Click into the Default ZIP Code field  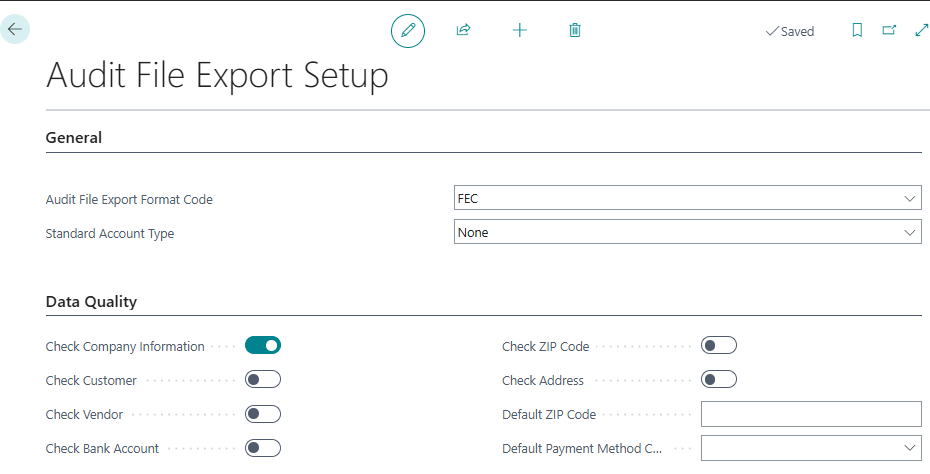tap(811, 414)
